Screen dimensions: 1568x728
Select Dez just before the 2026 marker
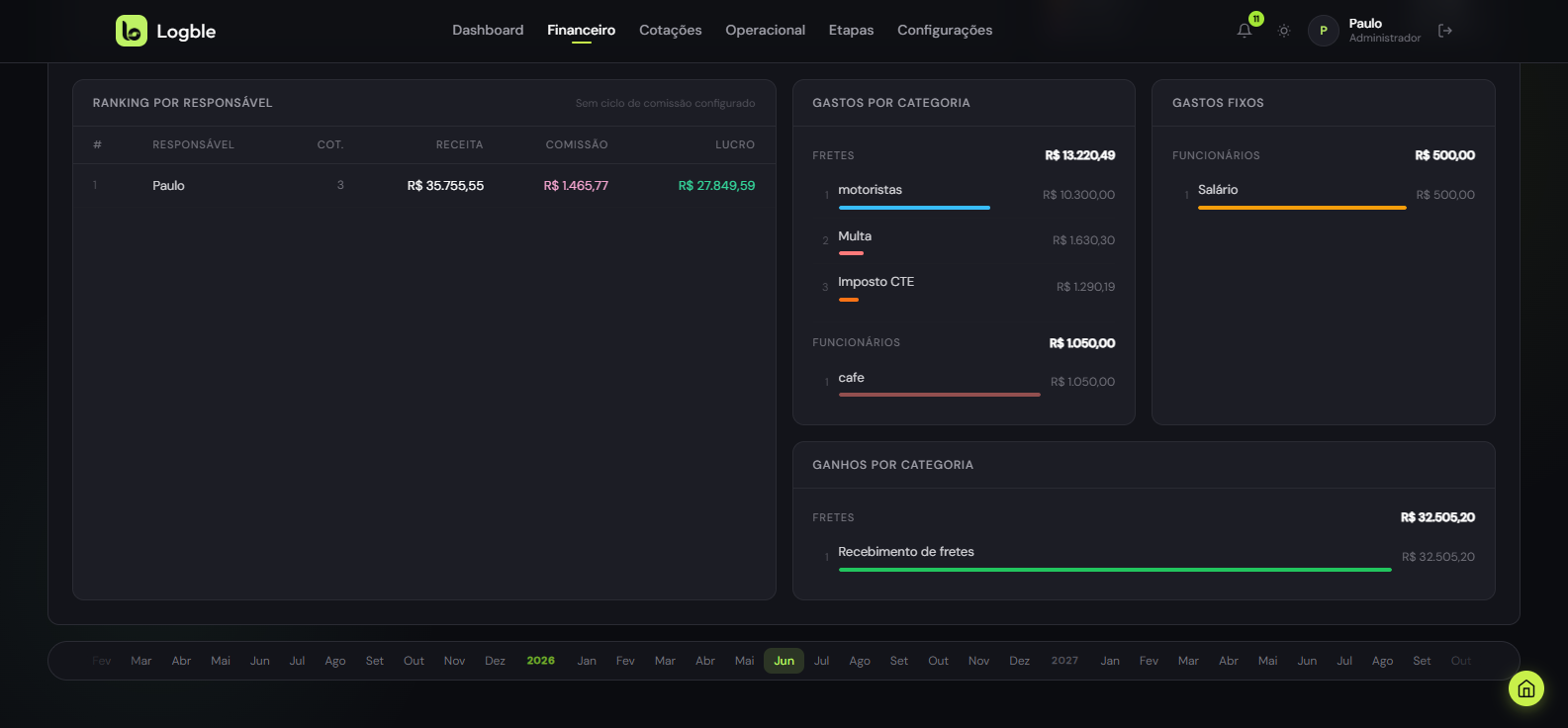(x=496, y=661)
